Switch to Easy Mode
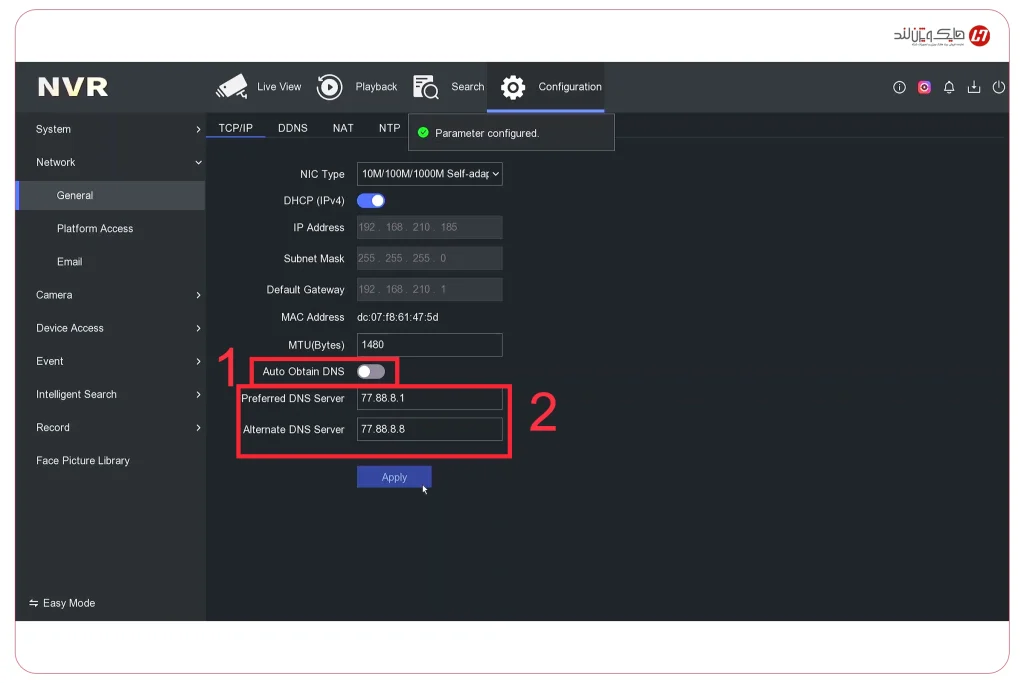 62,603
